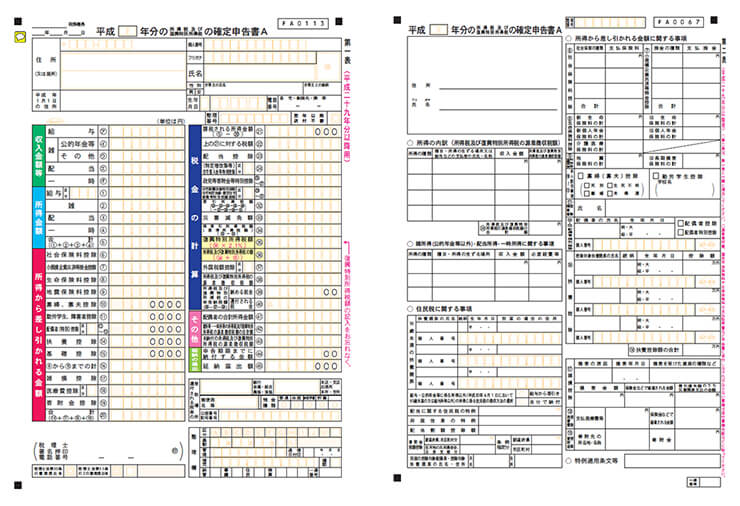Click the dark blue 税金の計算 section header
The image size is (740, 506).
click(195, 218)
